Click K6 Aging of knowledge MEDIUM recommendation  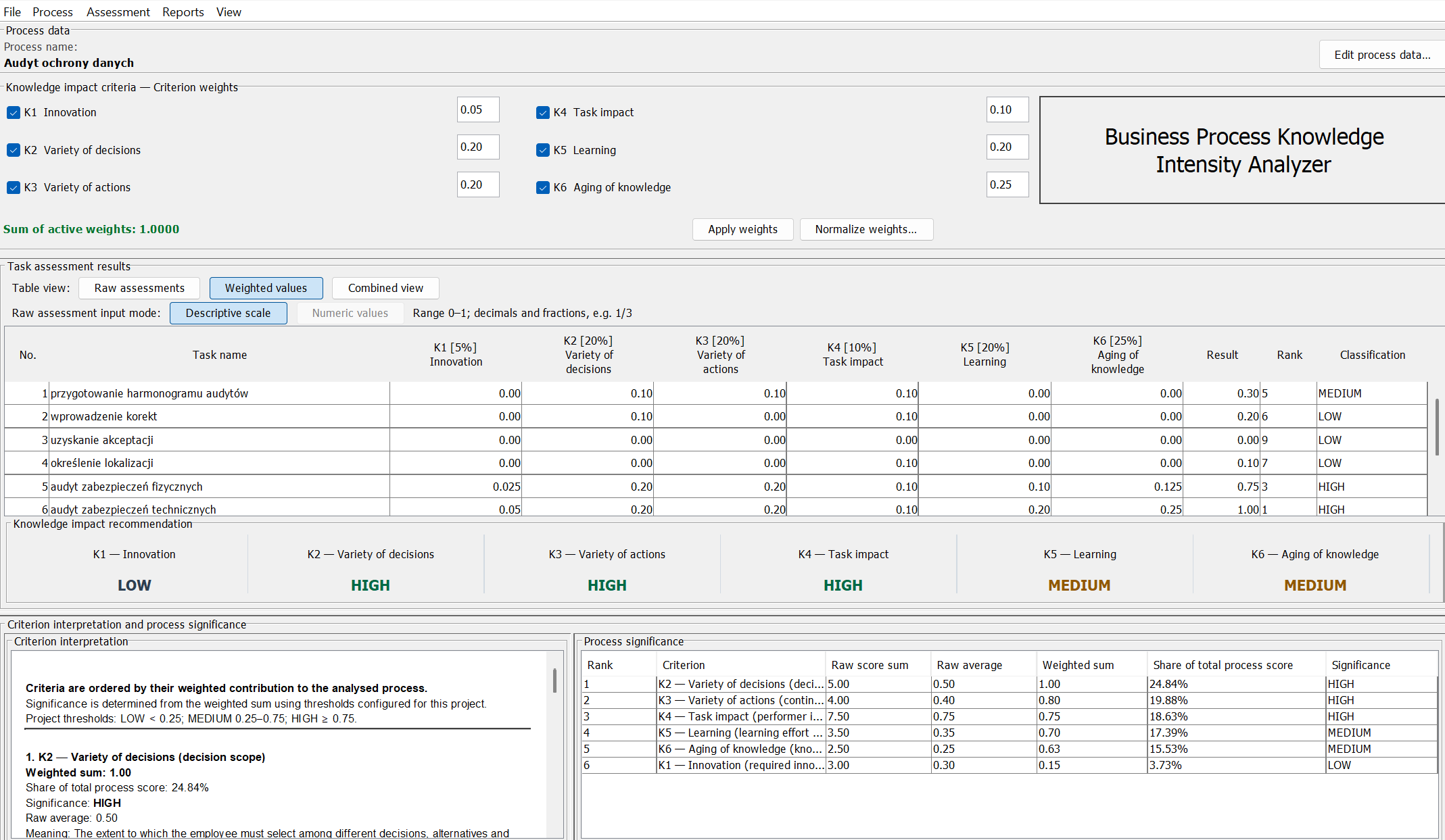pyautogui.click(x=1315, y=585)
